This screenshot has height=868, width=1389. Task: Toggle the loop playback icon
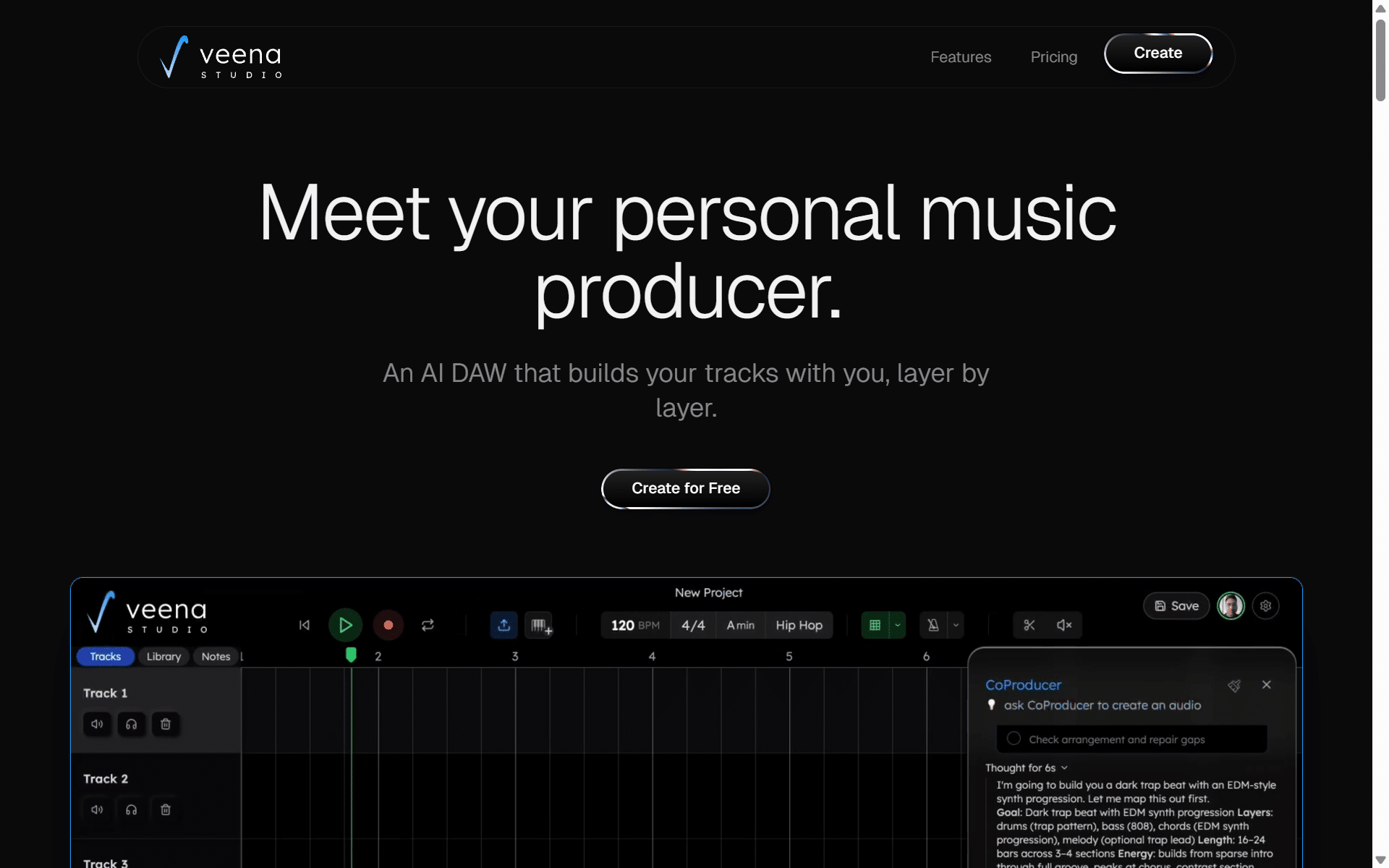tap(428, 625)
